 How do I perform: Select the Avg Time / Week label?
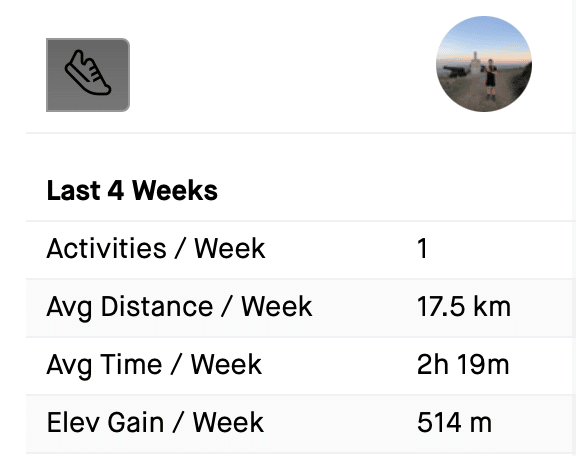154,365
